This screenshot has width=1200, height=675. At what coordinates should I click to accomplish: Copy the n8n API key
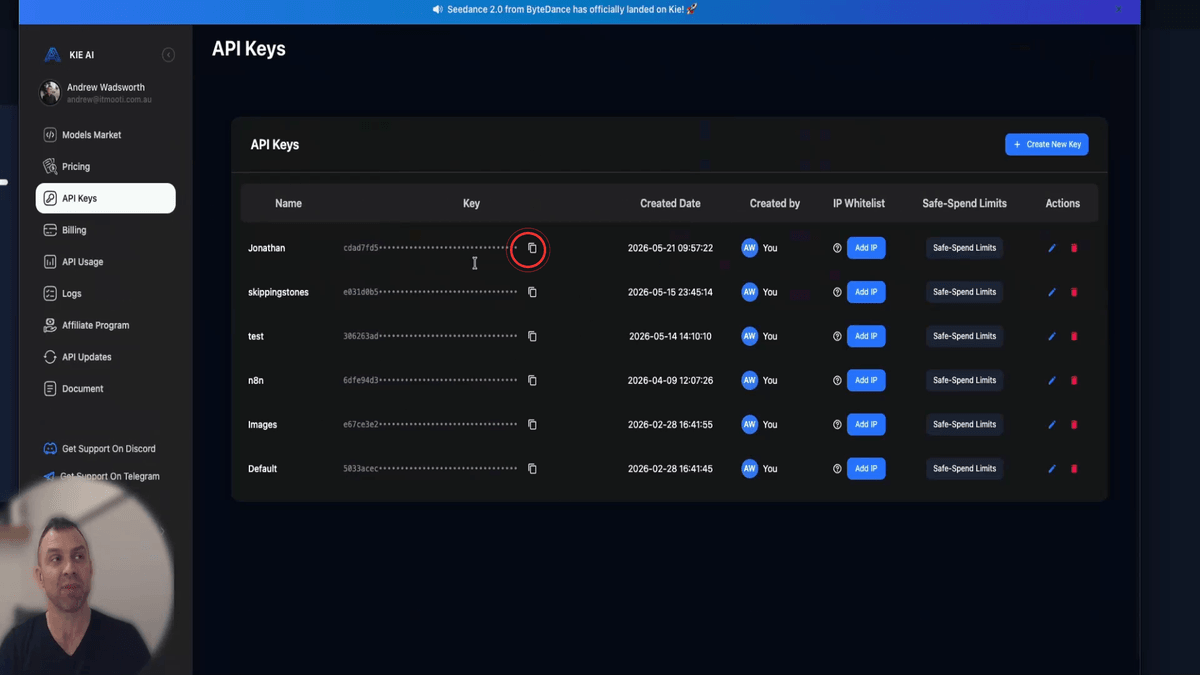532,380
